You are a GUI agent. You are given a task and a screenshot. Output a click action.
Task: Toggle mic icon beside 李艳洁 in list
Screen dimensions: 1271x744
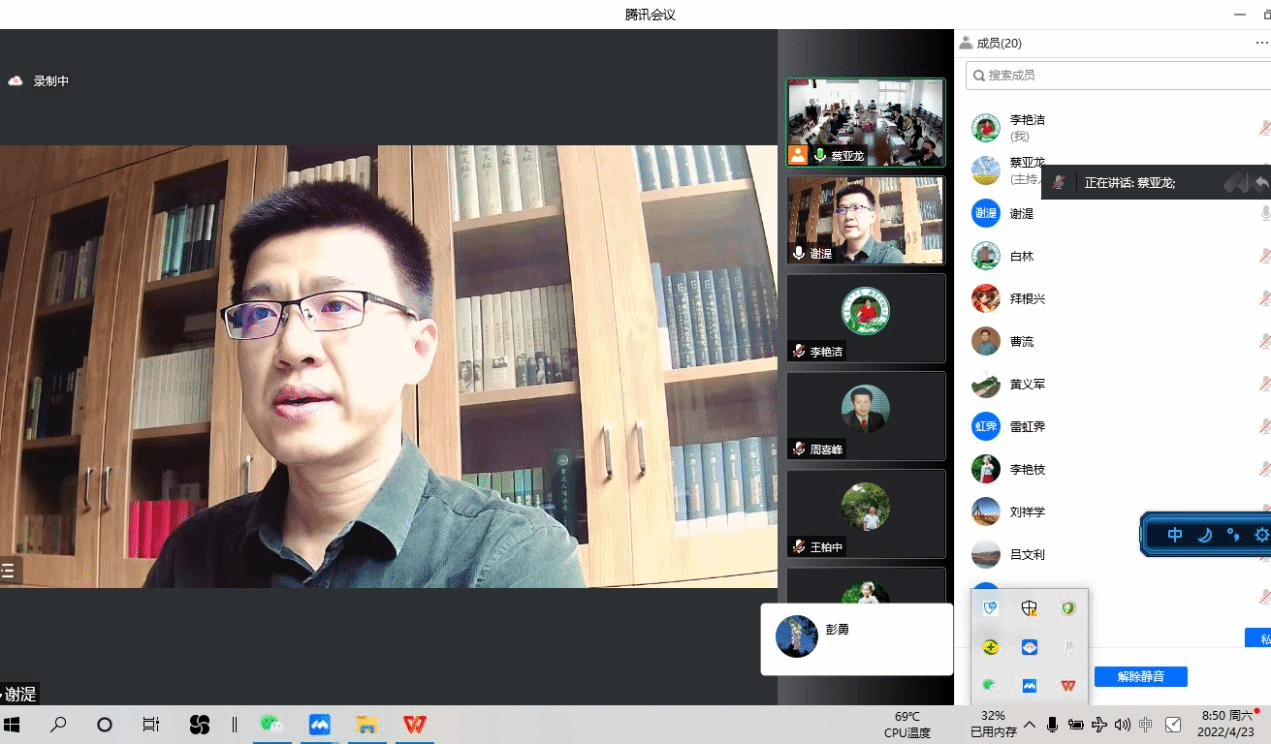(x=1264, y=128)
